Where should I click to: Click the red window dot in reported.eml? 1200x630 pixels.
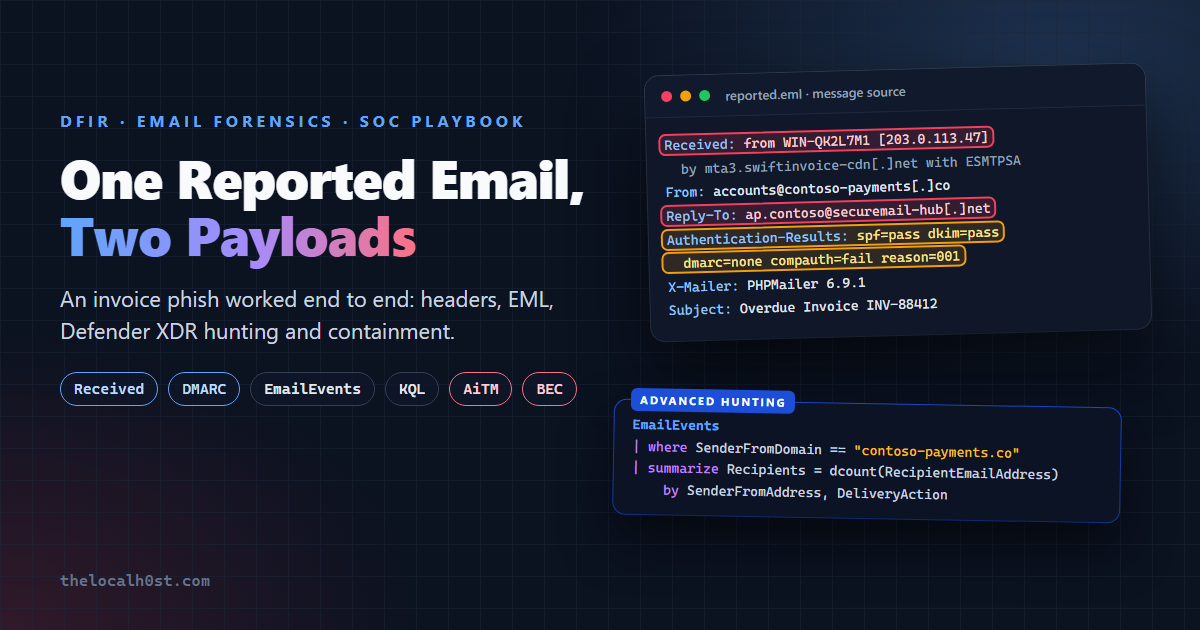click(x=667, y=97)
